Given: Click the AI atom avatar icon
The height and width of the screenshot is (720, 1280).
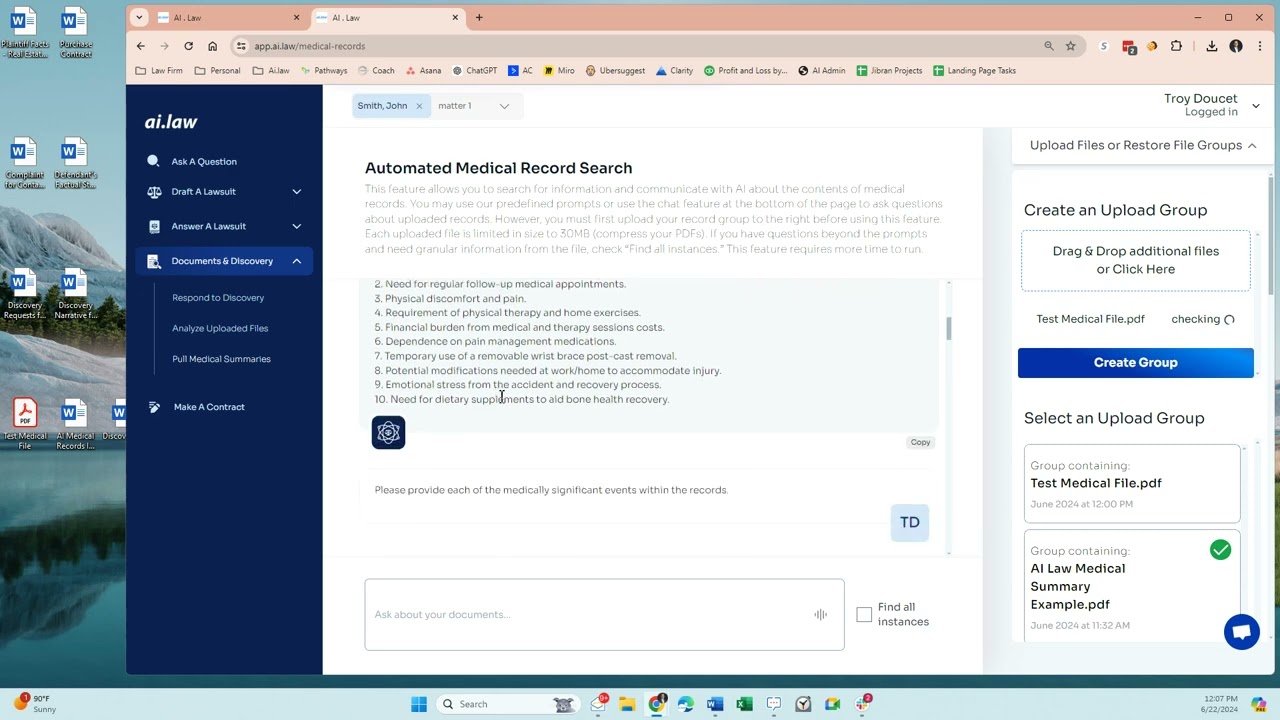Looking at the screenshot, I should pyautogui.click(x=388, y=433).
